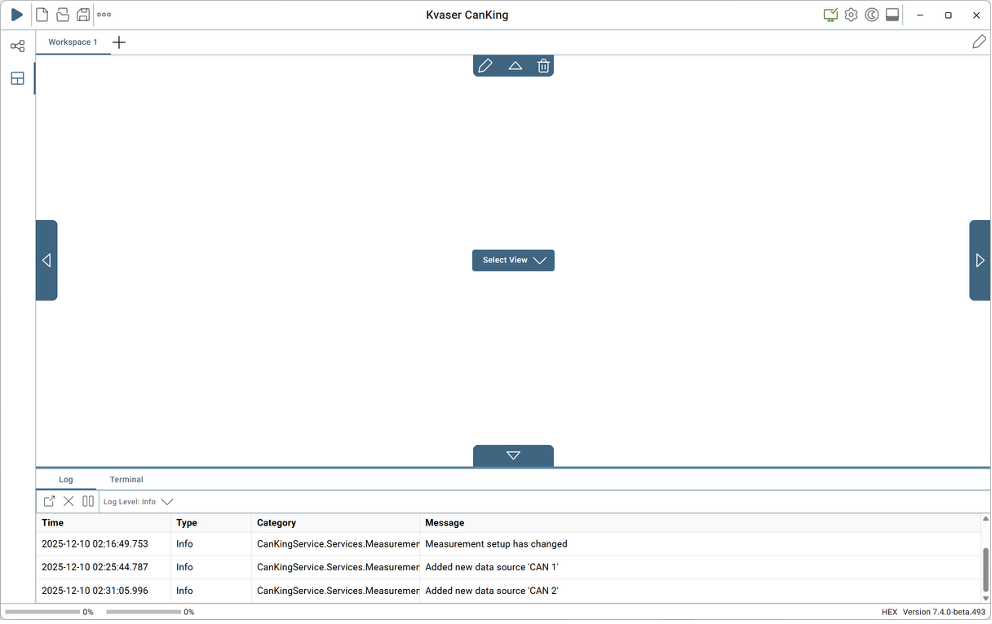
Task: Create a new project file
Action: [x=42, y=15]
